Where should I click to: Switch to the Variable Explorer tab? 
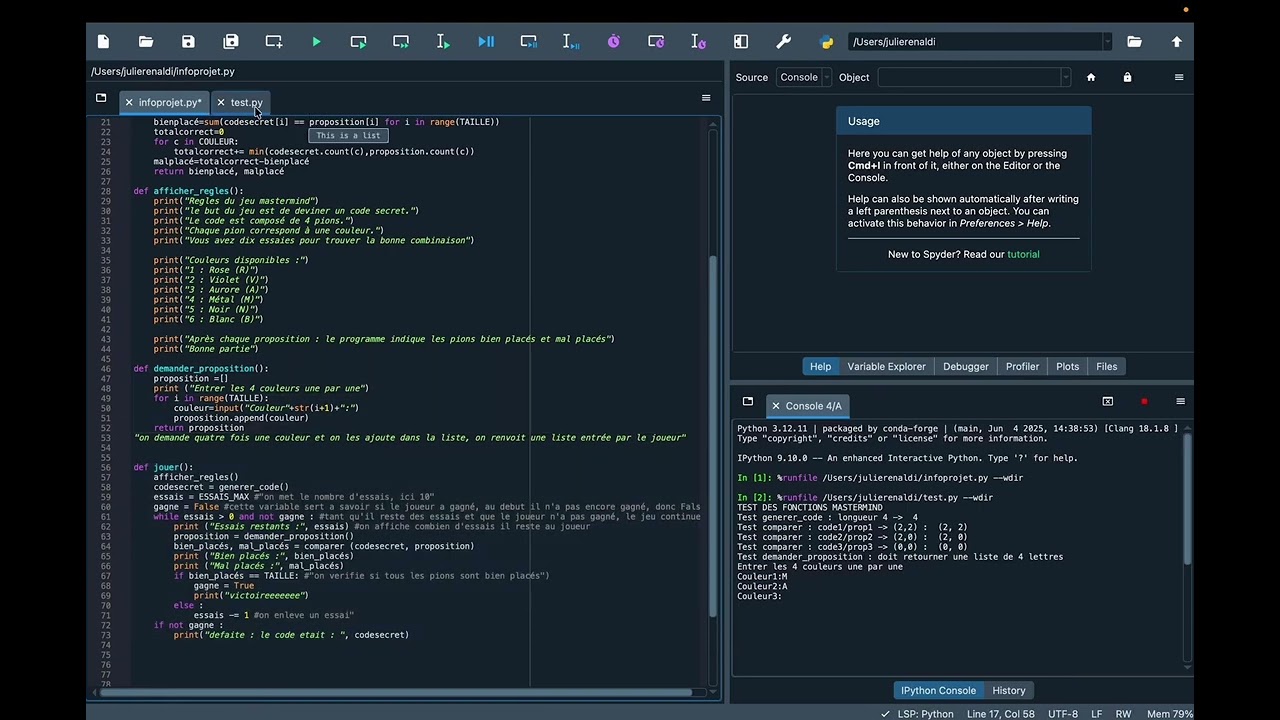click(886, 366)
